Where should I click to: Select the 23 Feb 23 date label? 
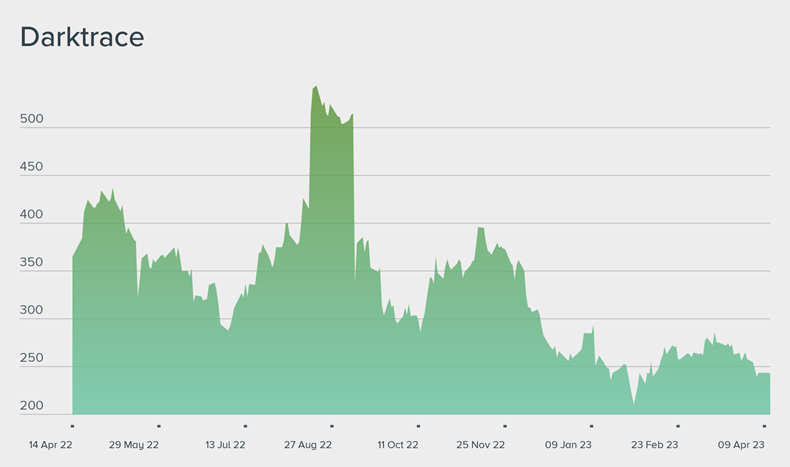pyautogui.click(x=655, y=444)
